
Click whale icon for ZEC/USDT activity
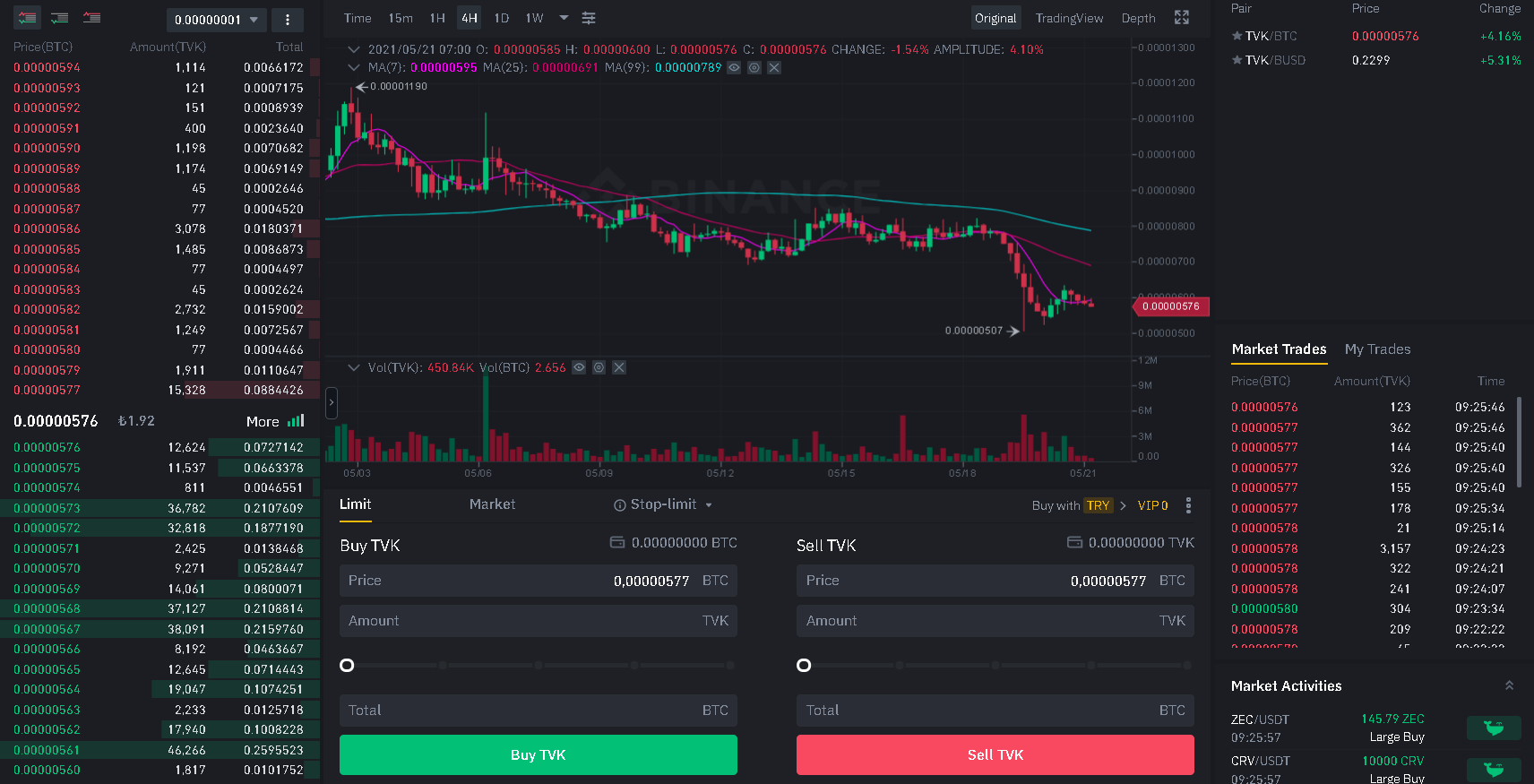[x=1494, y=728]
